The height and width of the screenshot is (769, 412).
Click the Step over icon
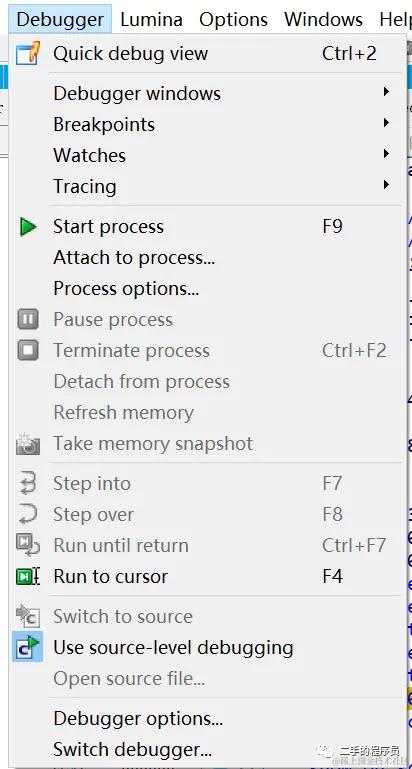click(28, 514)
